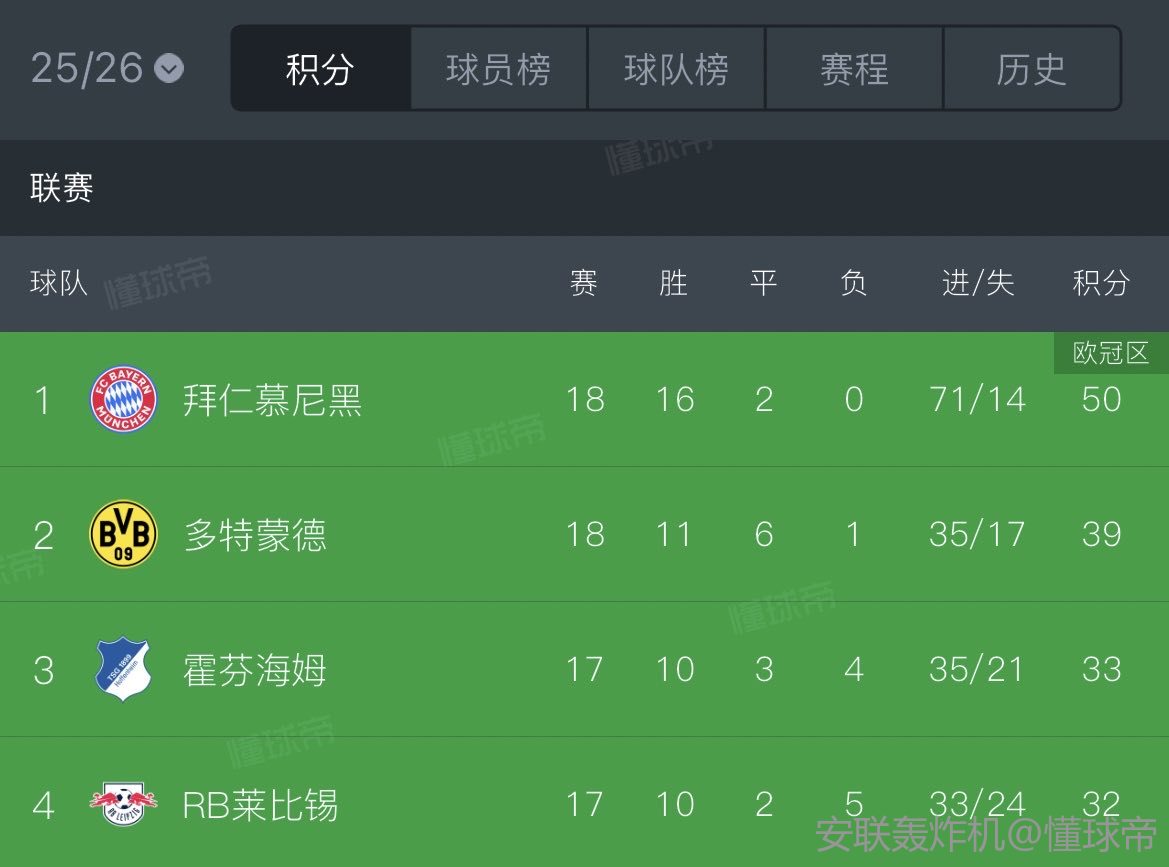Open the 霍芬海姆 team name link

tap(255, 670)
